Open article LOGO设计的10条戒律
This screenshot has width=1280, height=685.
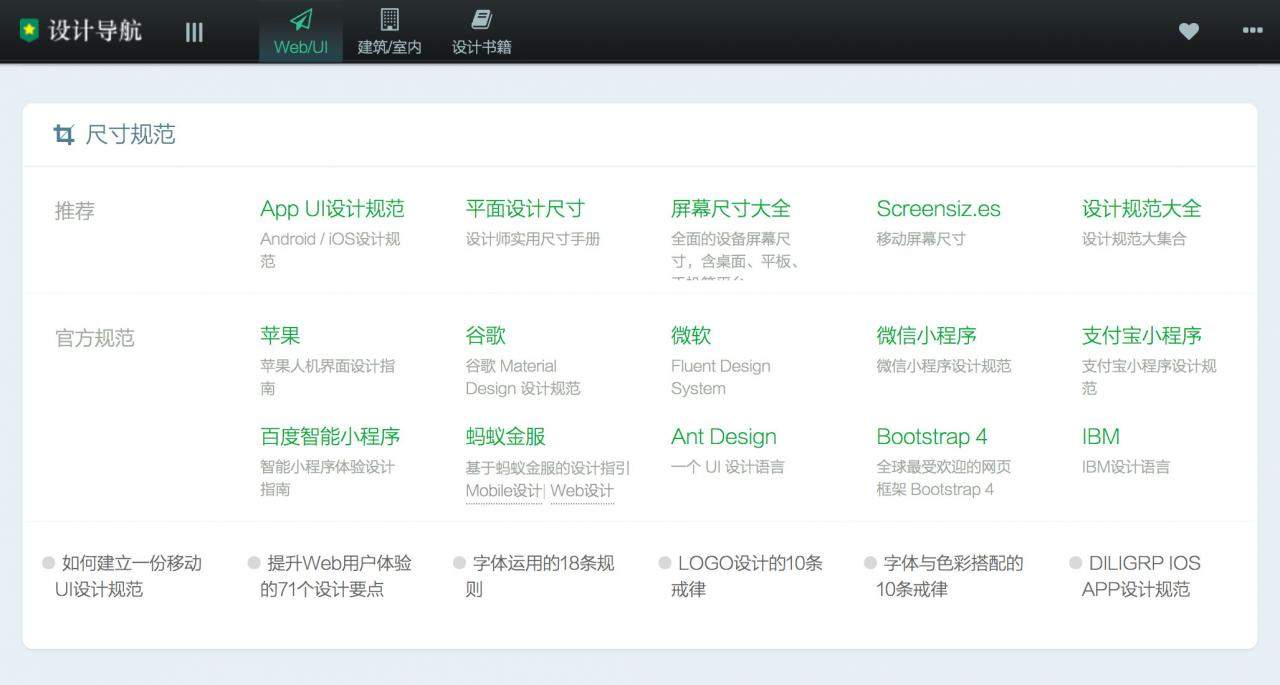point(747,576)
